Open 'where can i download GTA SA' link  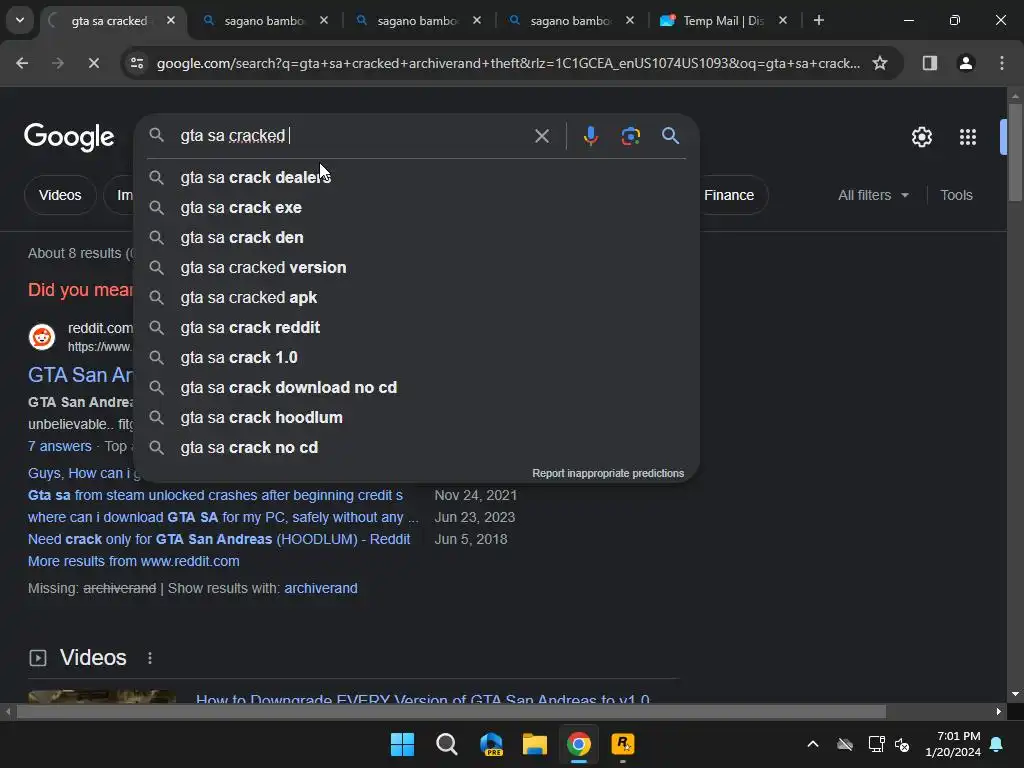[x=223, y=517]
